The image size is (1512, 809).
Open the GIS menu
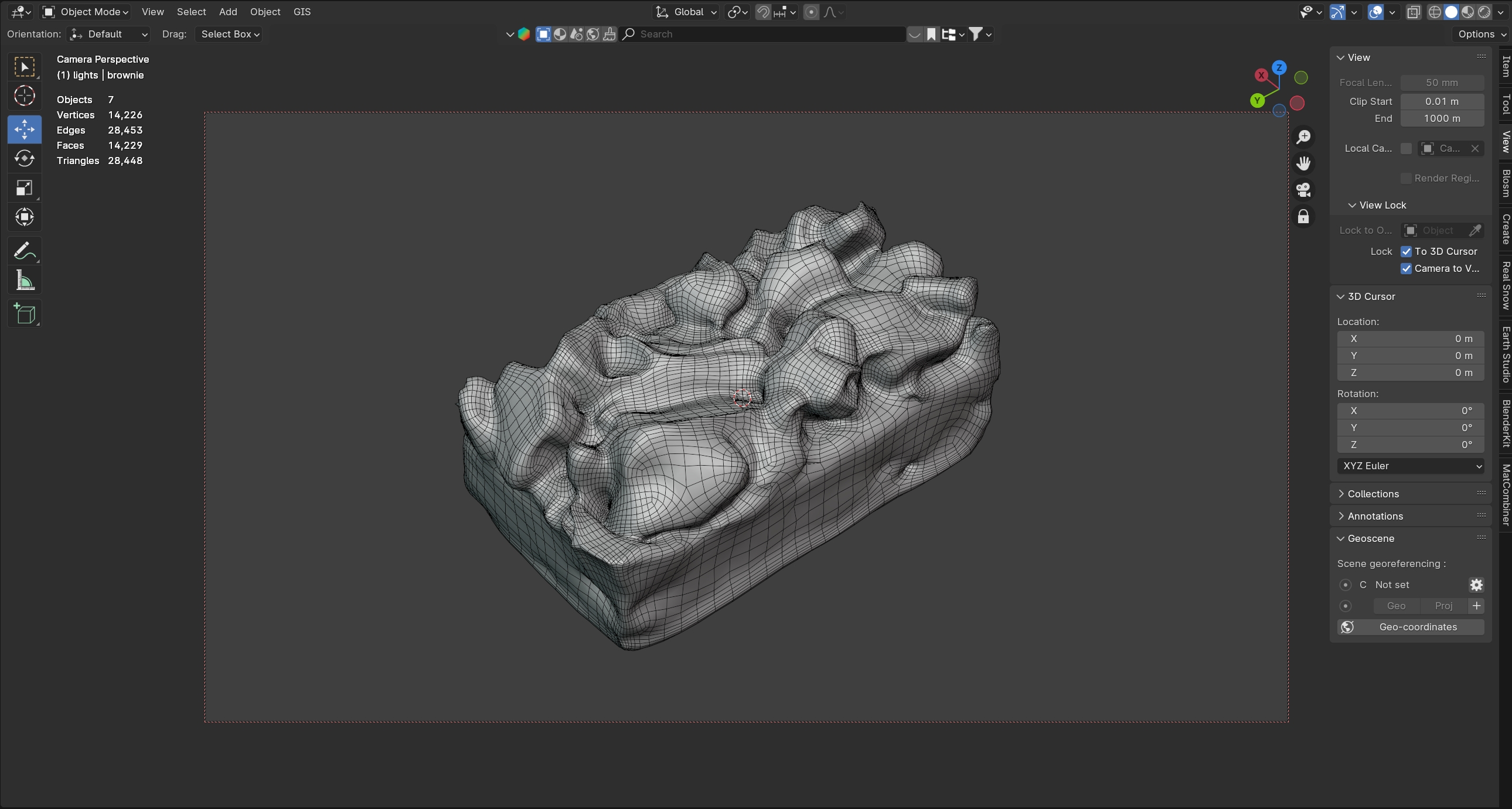(302, 12)
